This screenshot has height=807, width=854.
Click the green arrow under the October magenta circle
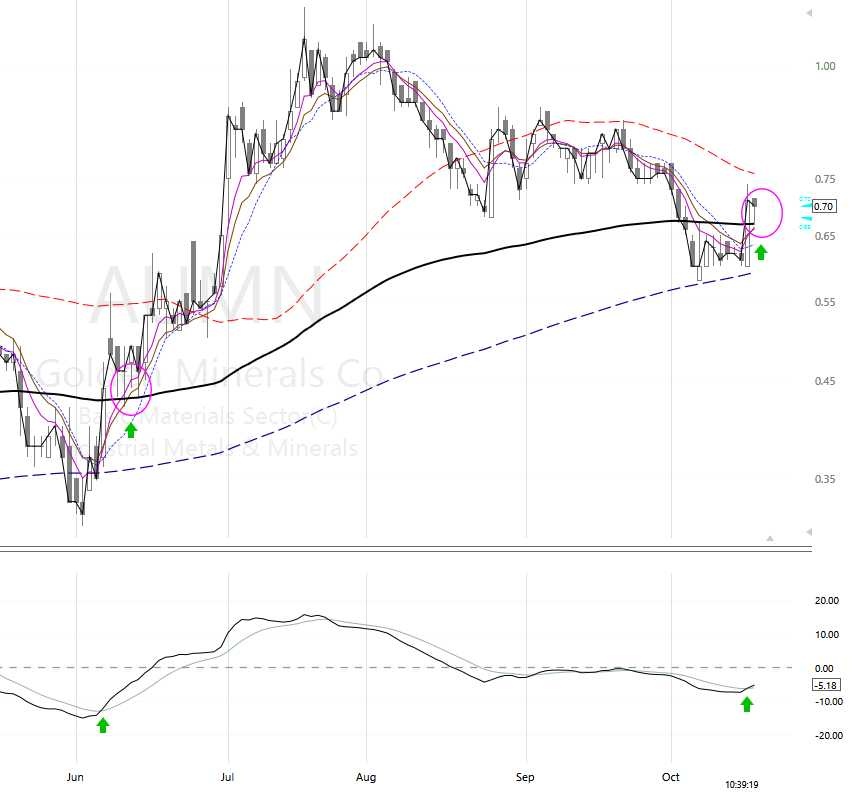pos(761,252)
